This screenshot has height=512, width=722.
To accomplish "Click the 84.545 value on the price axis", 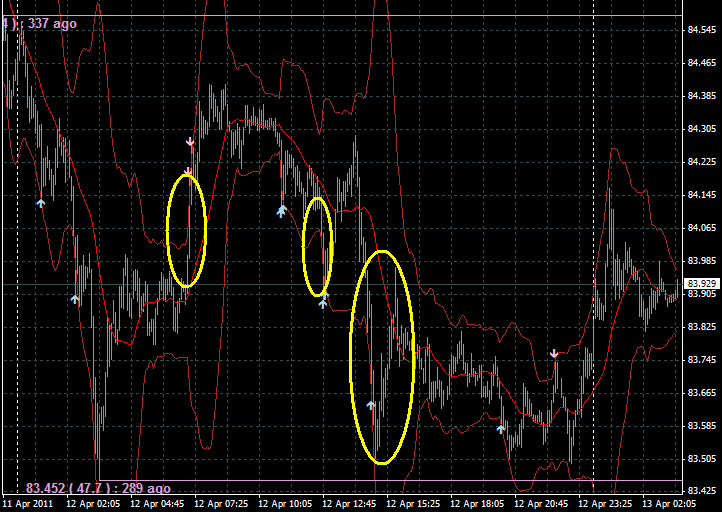I will 701,30.
